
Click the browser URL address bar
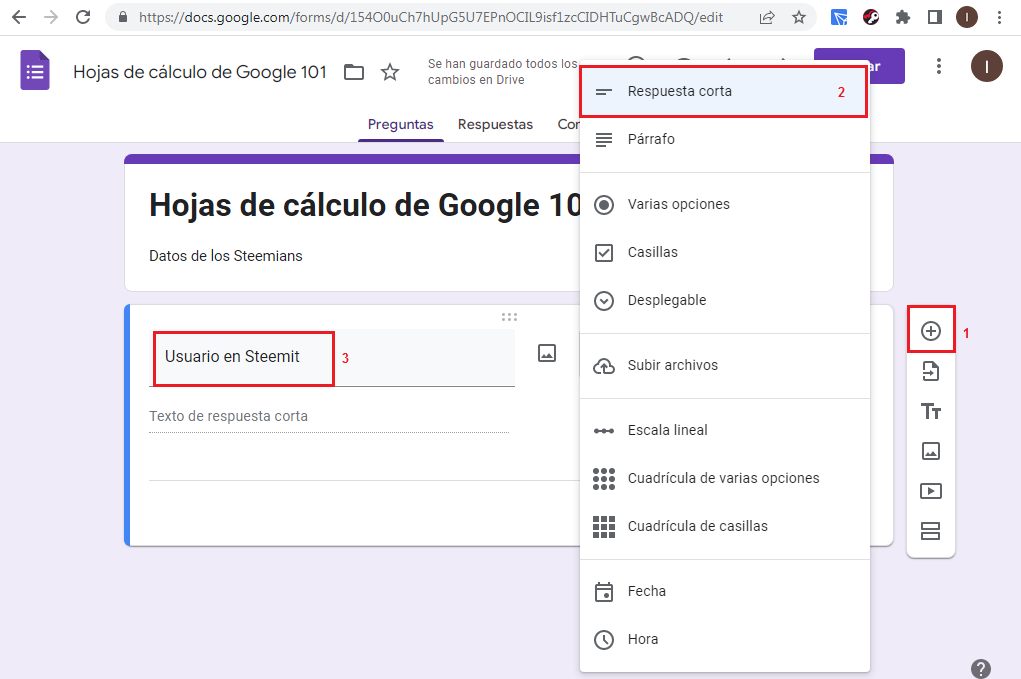tap(430, 18)
